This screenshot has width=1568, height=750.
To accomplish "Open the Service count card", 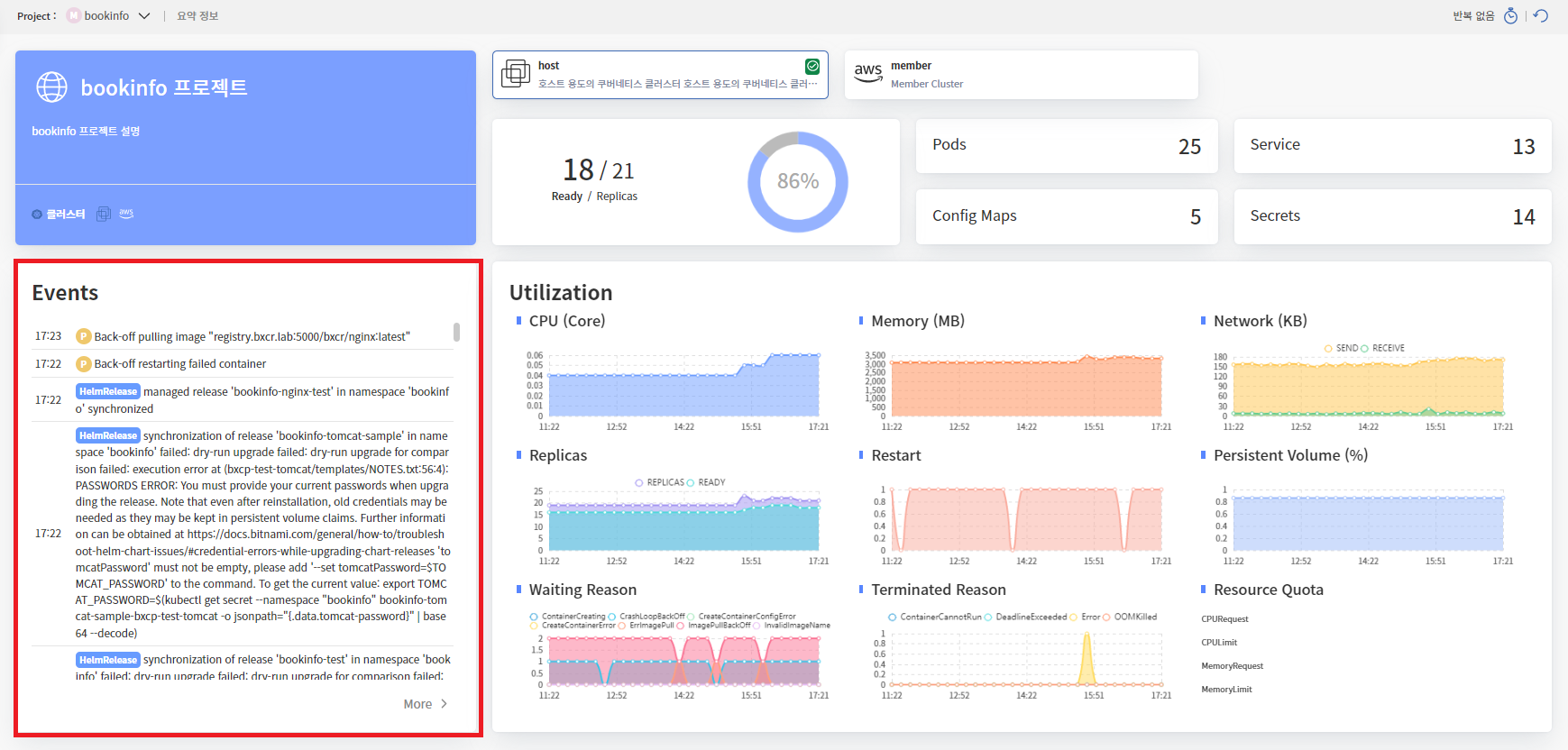I will tap(1392, 146).
